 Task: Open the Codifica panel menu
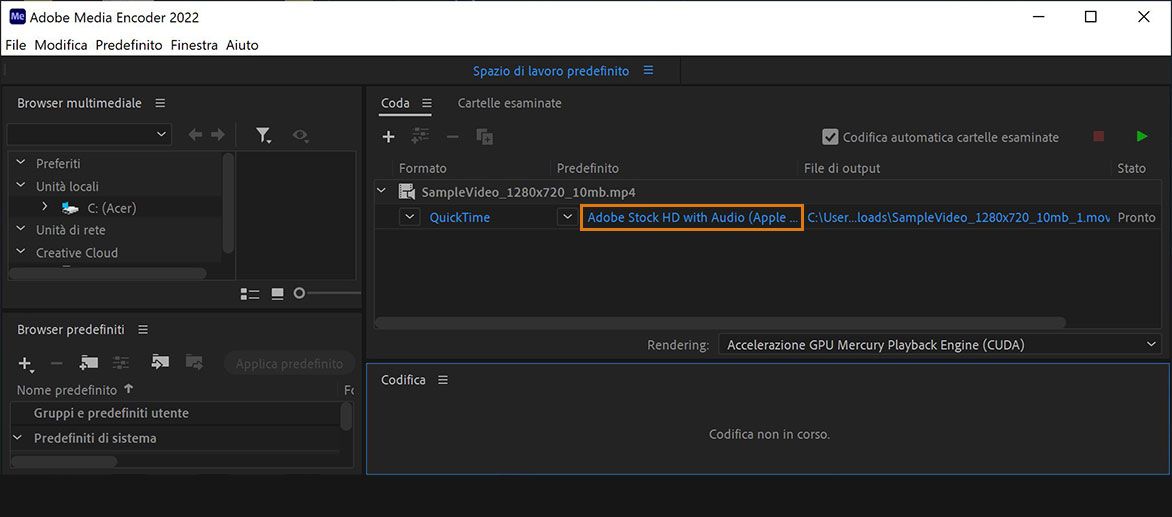tap(442, 380)
